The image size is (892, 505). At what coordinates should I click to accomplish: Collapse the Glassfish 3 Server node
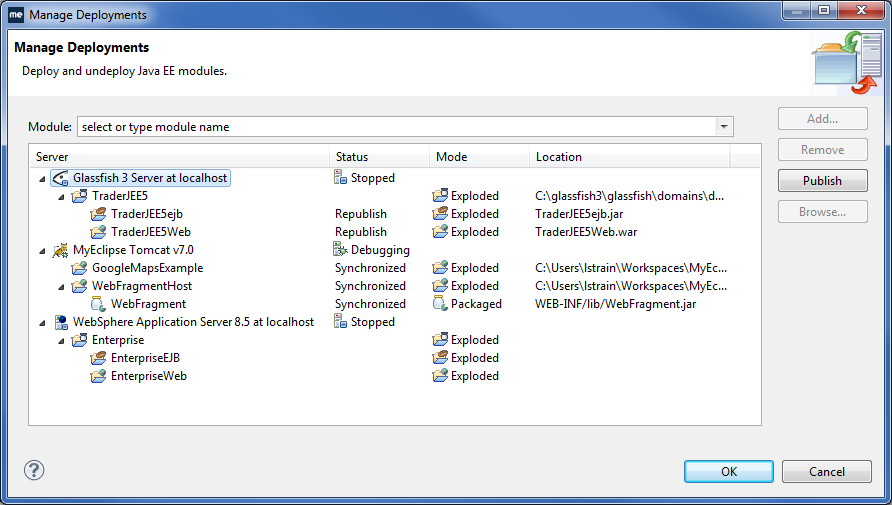pos(42,178)
